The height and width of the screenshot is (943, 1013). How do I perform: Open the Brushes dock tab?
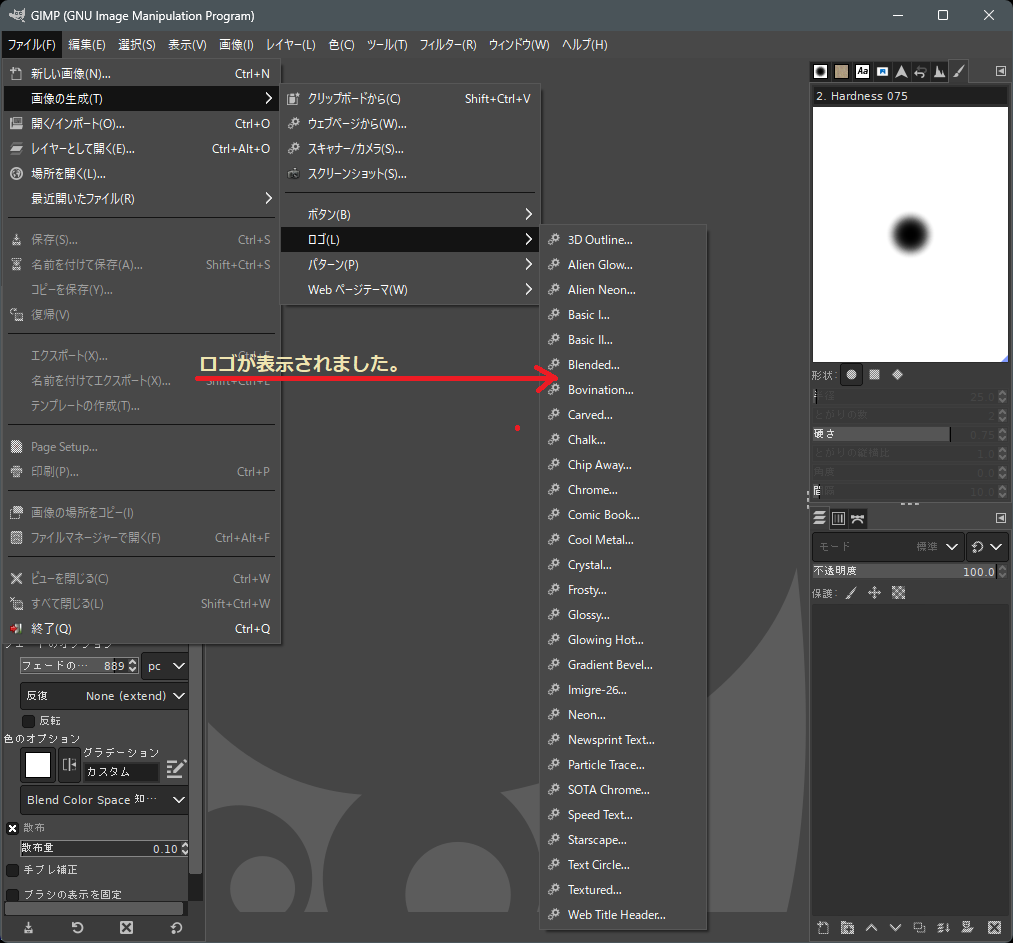[820, 71]
